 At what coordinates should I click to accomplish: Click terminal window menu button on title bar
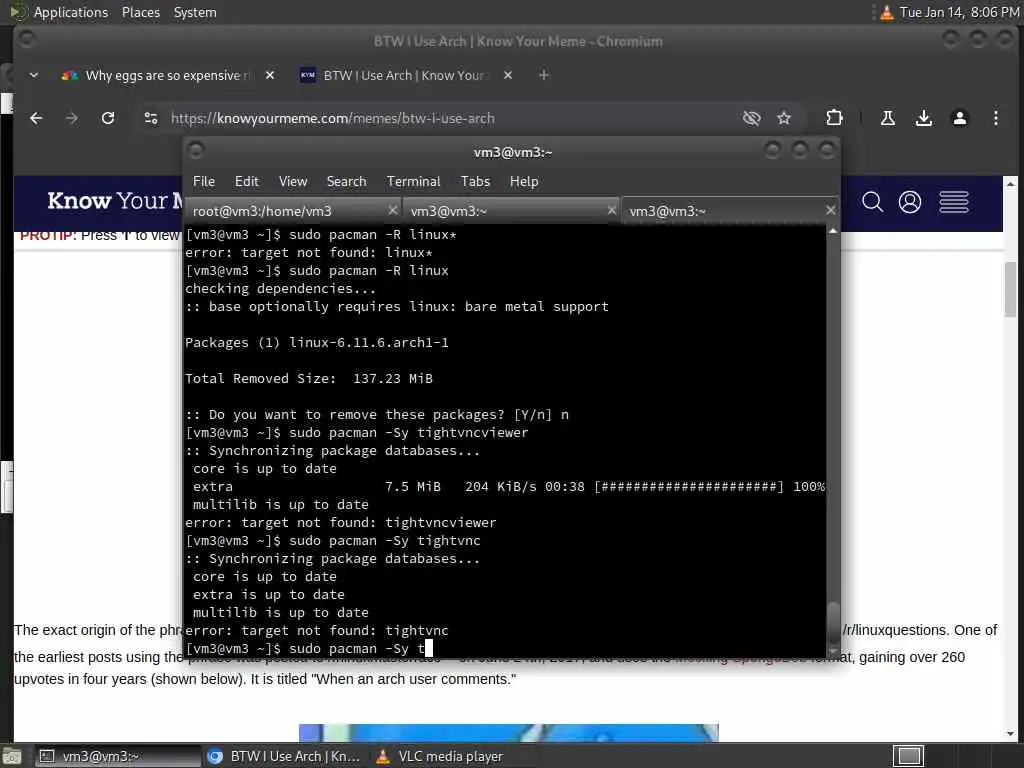coord(196,151)
